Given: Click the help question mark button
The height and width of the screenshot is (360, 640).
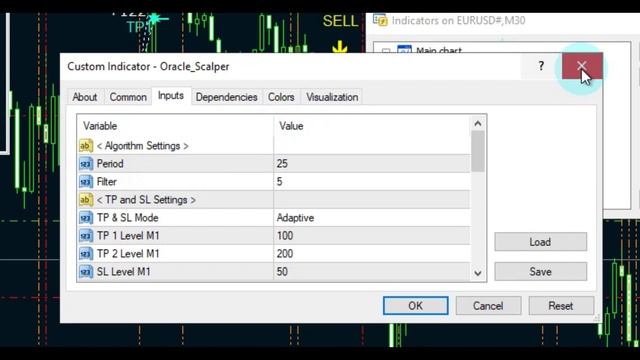Looking at the screenshot, I should (x=541, y=66).
